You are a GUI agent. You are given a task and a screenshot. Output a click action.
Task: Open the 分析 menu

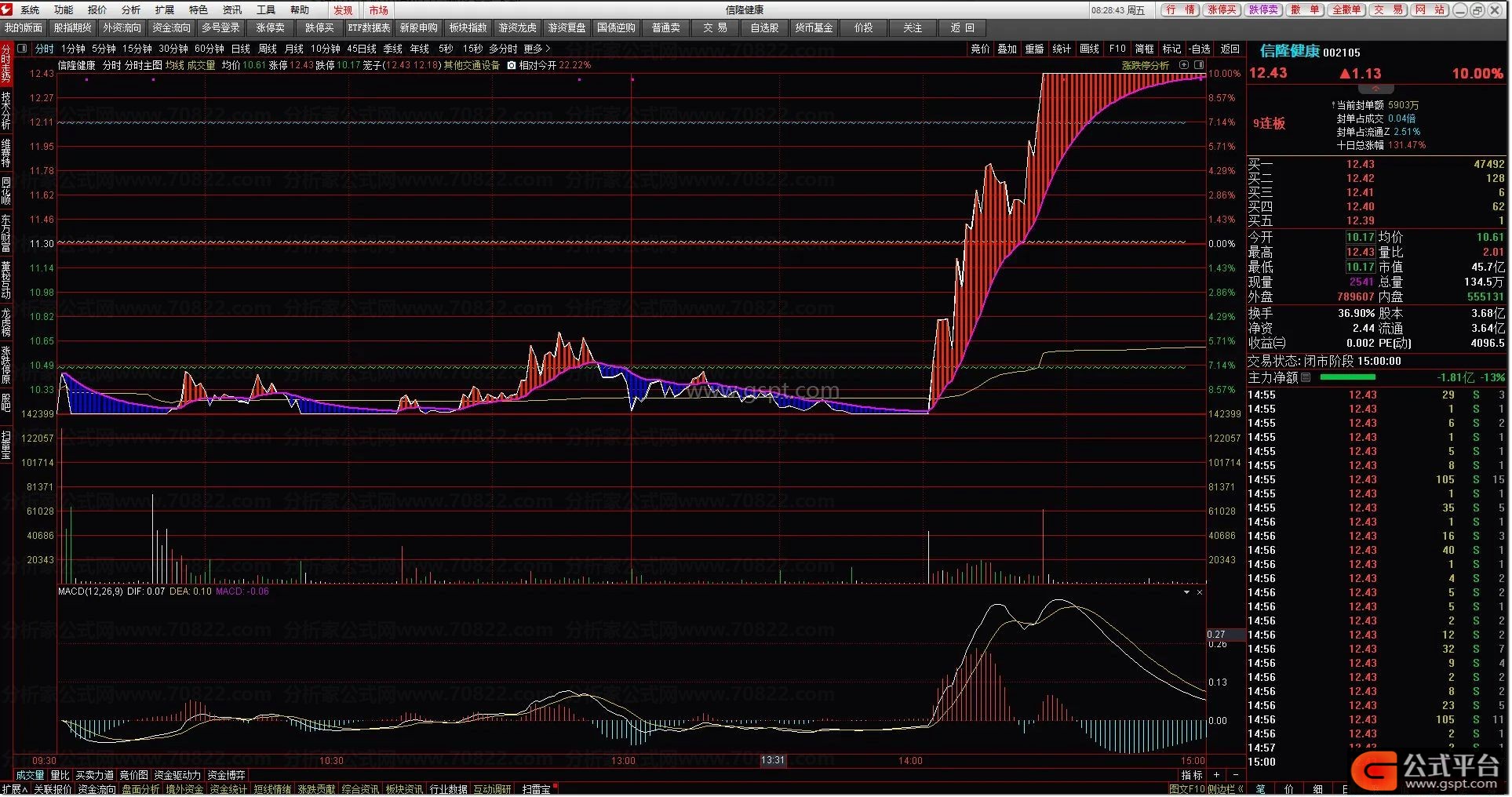coord(131,10)
